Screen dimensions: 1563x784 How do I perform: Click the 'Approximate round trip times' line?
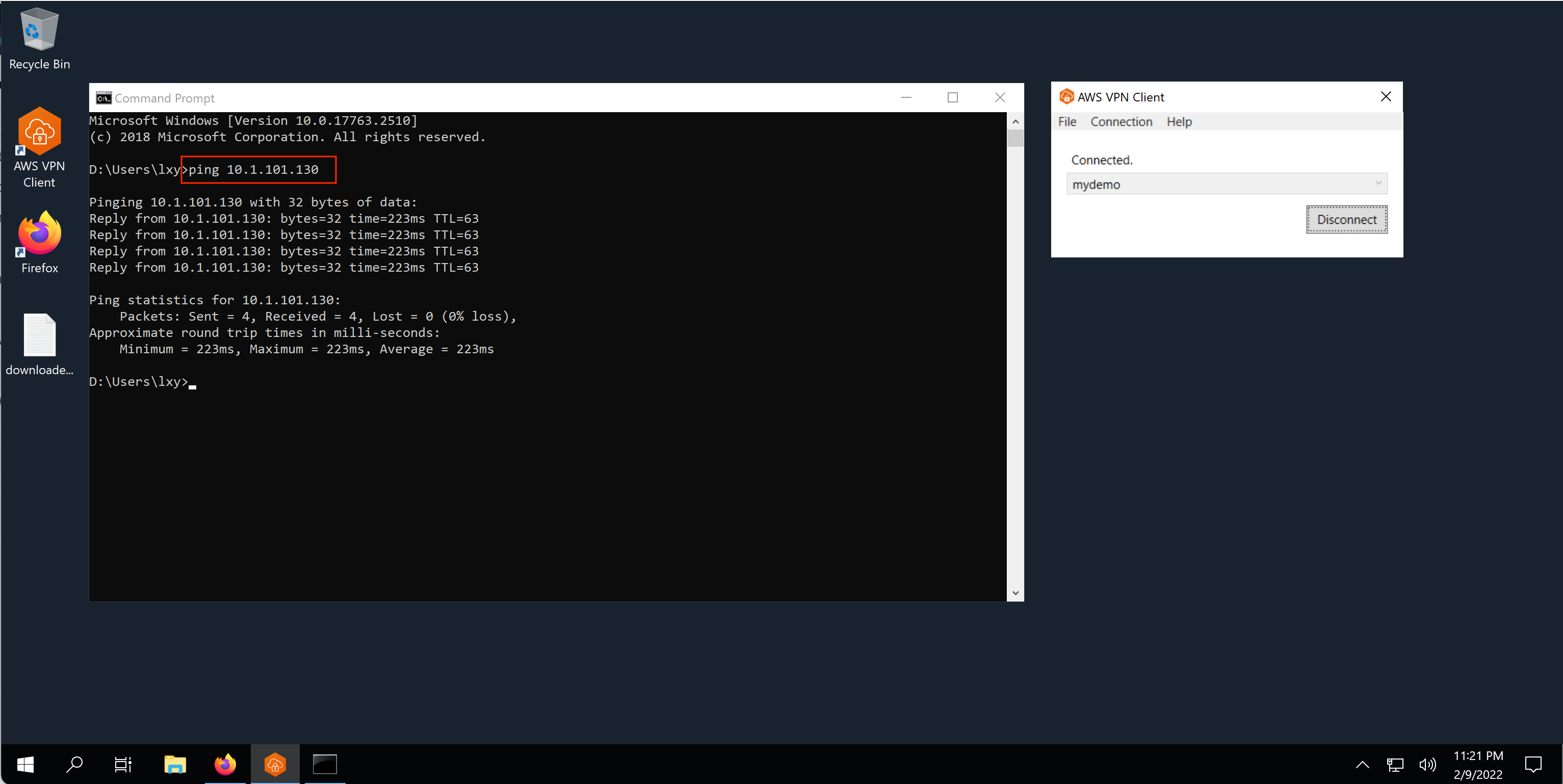pyautogui.click(x=265, y=332)
